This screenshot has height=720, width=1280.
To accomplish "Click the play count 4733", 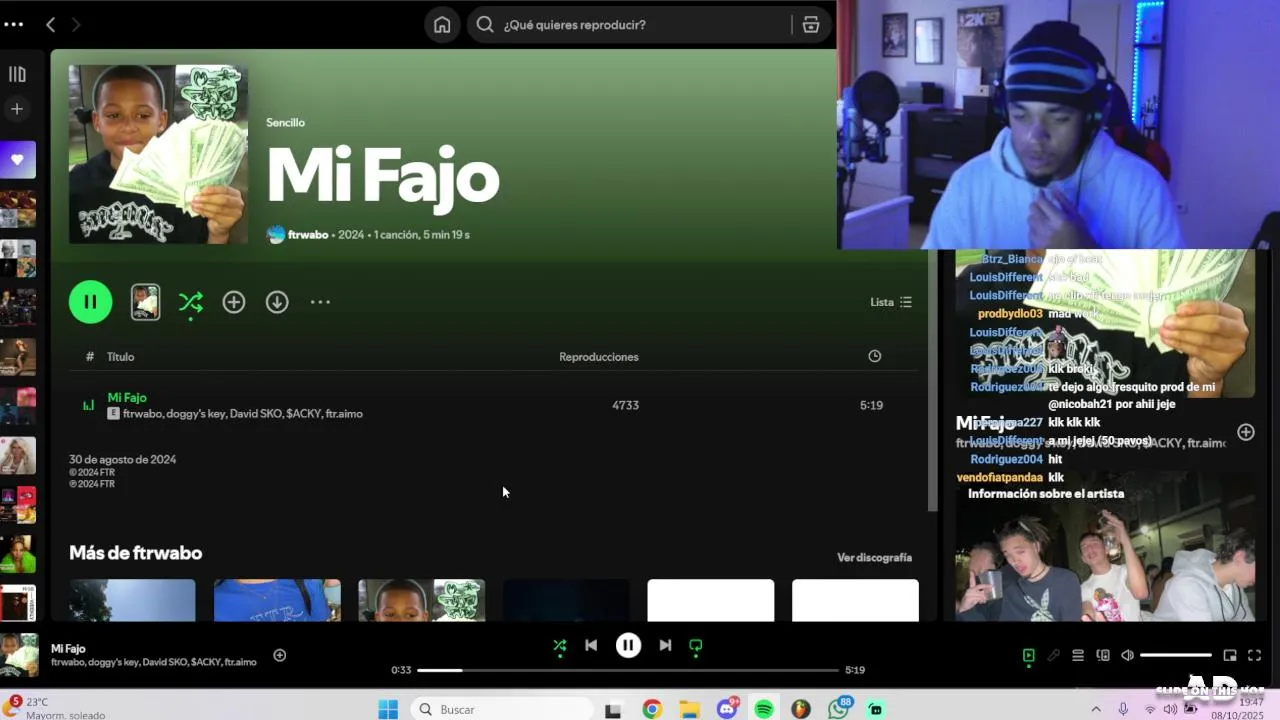I will pos(625,405).
